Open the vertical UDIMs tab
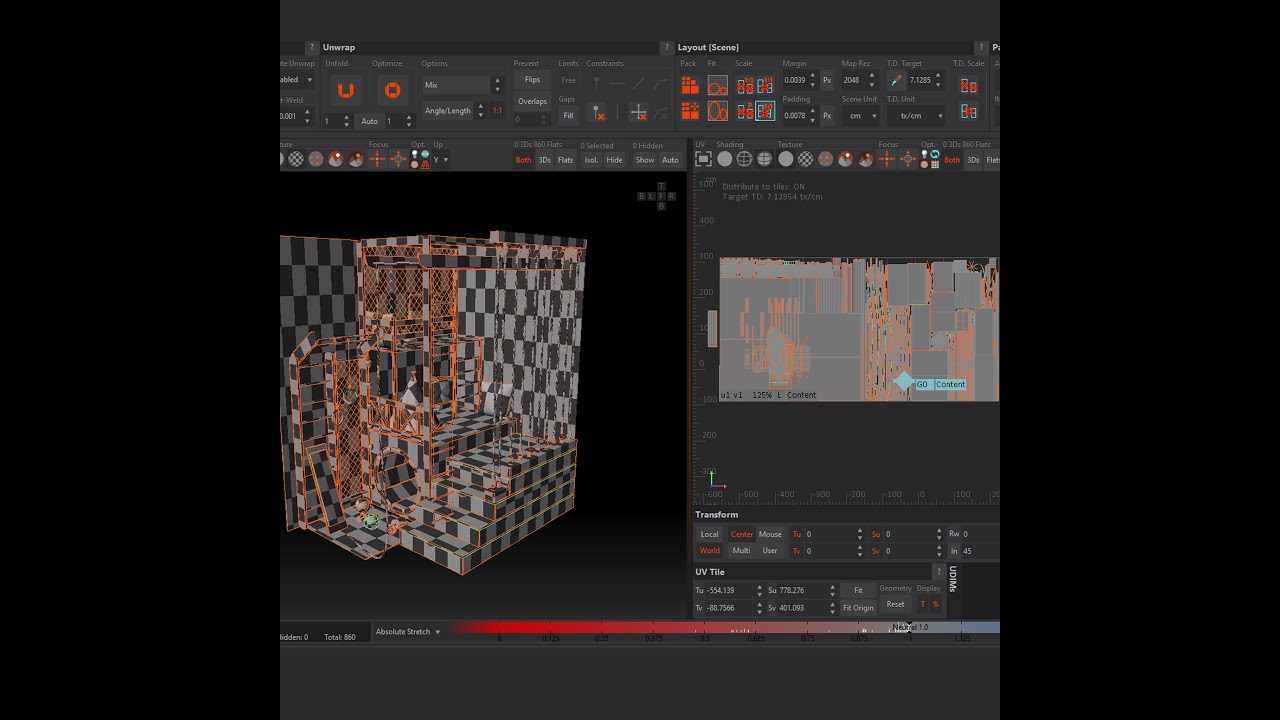The height and width of the screenshot is (720, 1280). [x=952, y=578]
